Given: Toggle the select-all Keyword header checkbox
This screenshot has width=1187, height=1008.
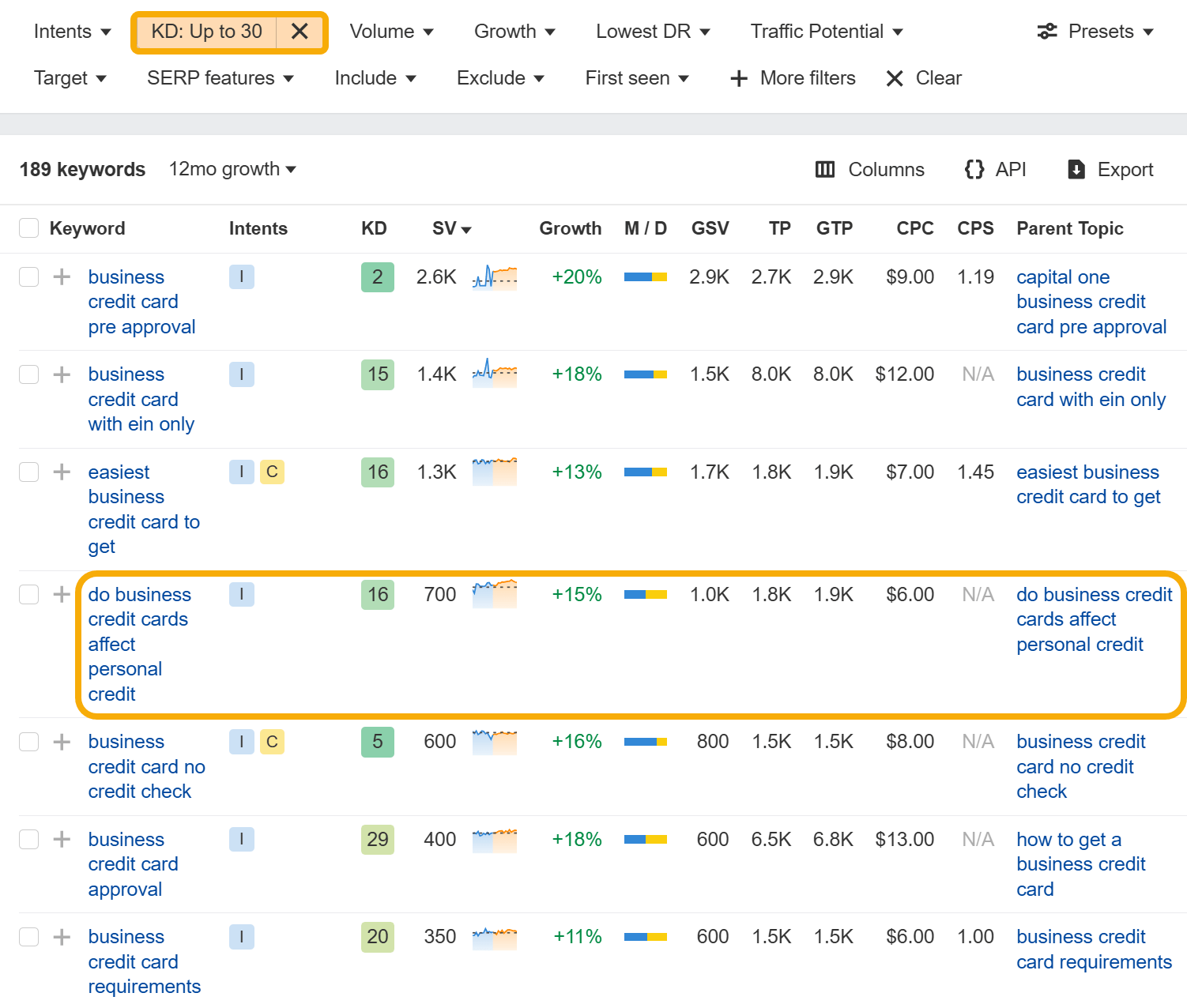Looking at the screenshot, I should (29, 228).
